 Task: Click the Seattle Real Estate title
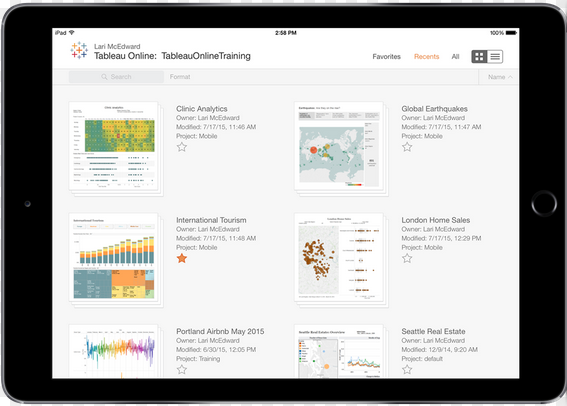[433, 332]
